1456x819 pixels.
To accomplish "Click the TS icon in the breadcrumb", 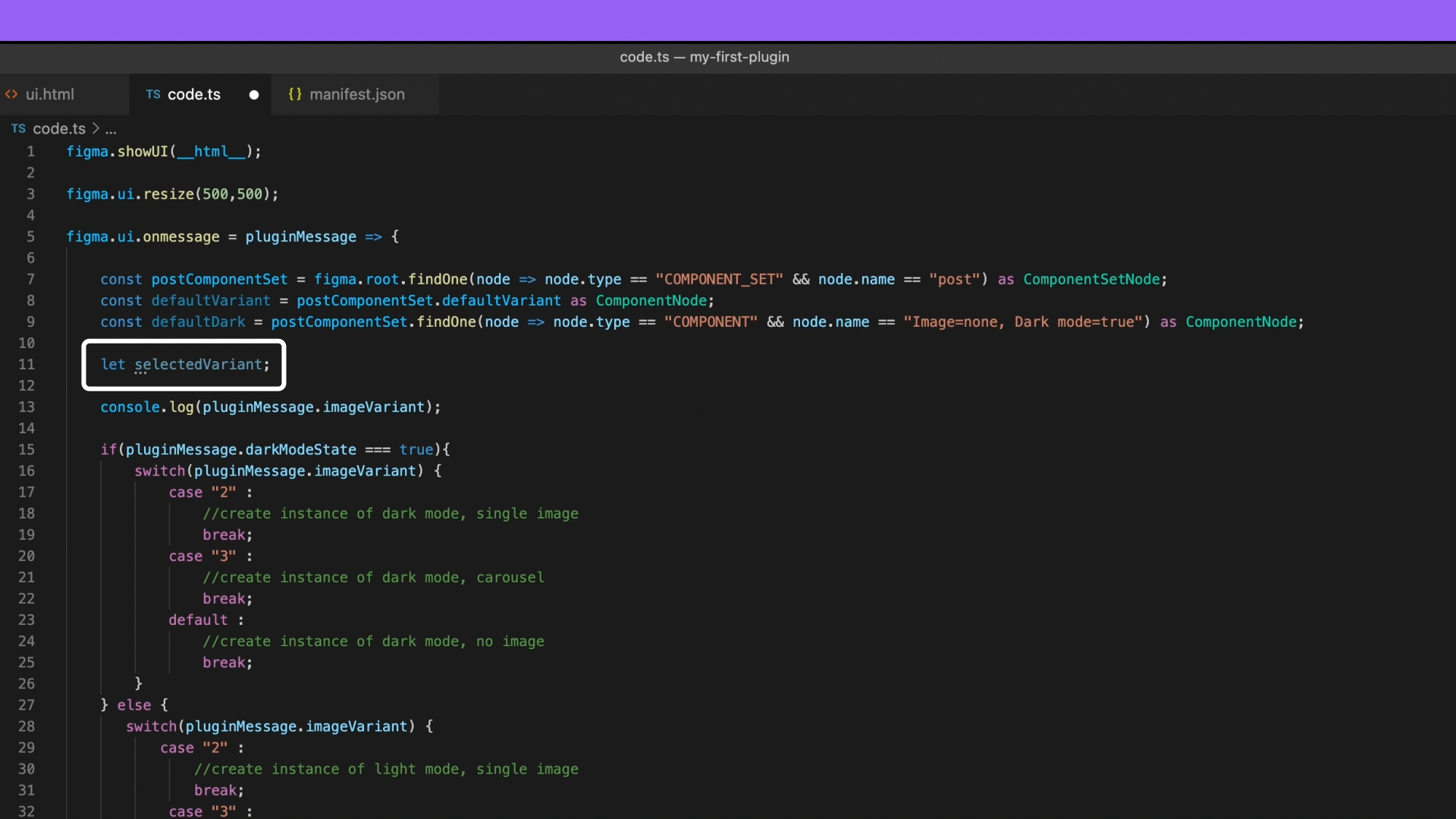I will click(19, 129).
